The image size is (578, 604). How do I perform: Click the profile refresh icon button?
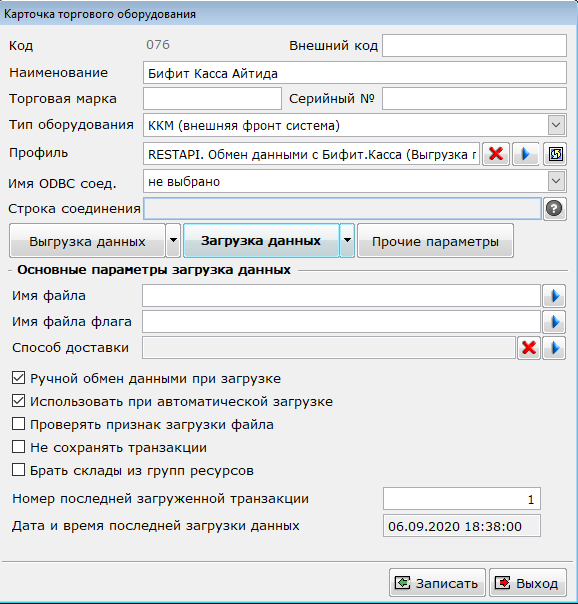[555, 154]
